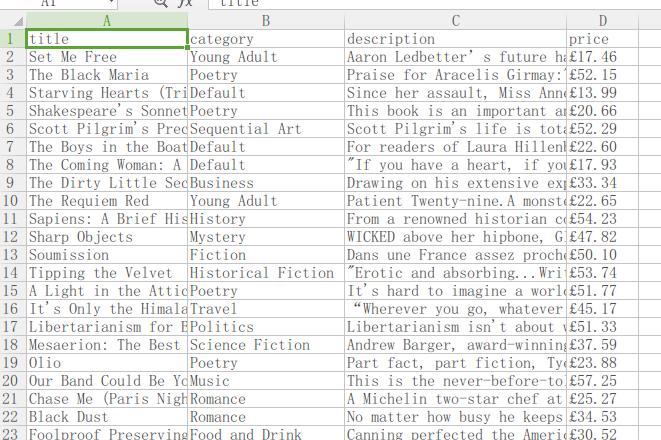Select 'The Dirty Little Sec' cell
This screenshot has width=661, height=440.
point(107,183)
